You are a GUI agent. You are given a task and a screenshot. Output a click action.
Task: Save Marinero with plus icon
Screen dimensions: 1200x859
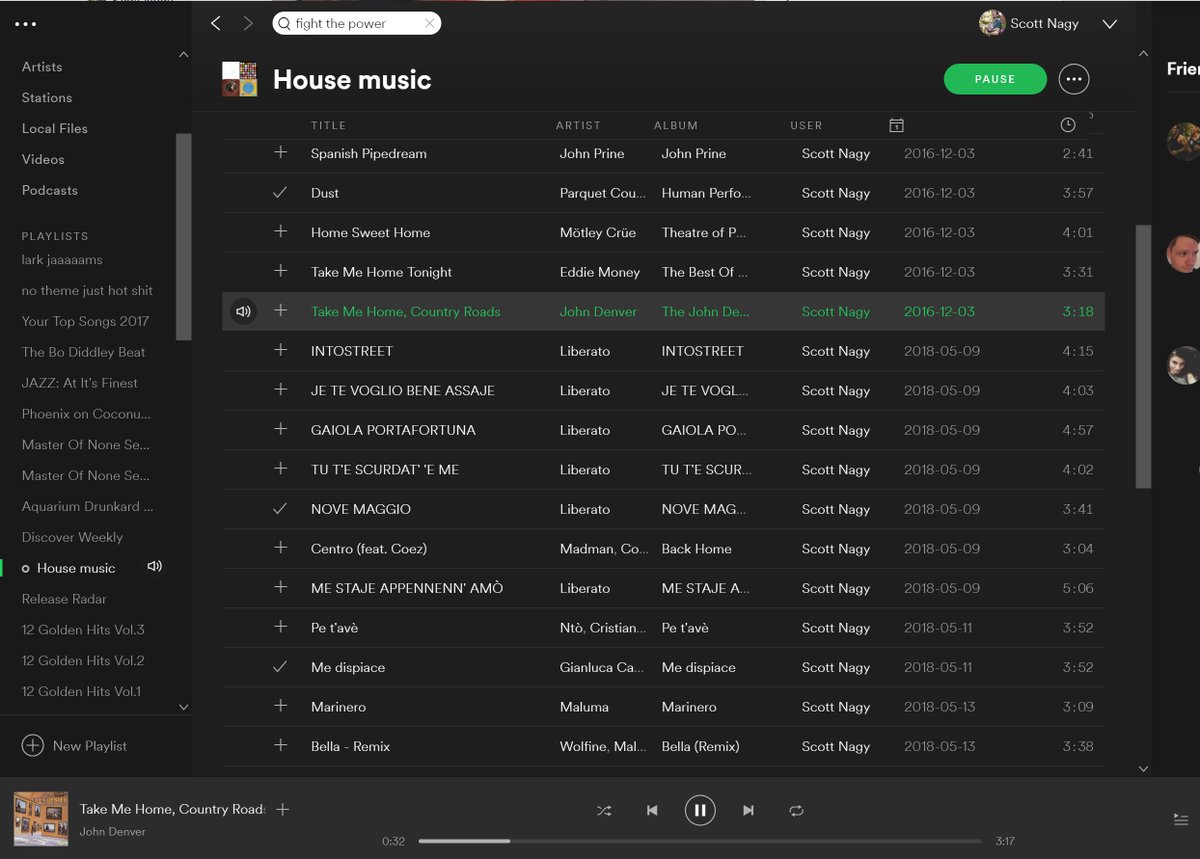coord(280,707)
